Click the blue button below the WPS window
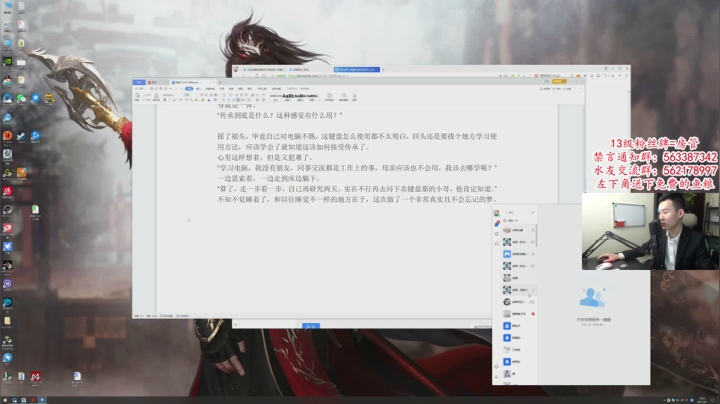This screenshot has width=720, height=404. (x=311, y=326)
